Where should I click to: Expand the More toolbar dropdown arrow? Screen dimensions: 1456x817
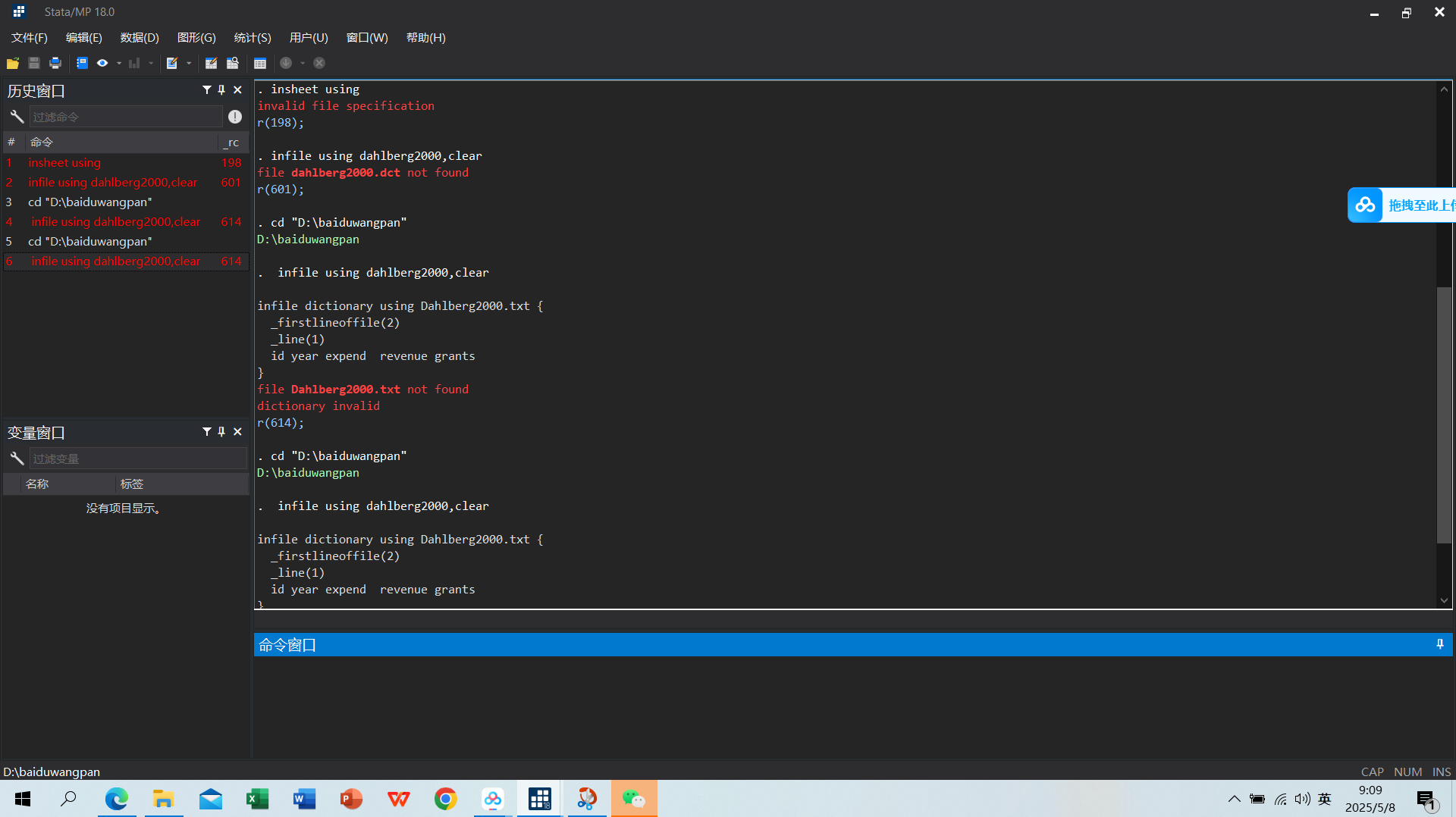(x=303, y=63)
